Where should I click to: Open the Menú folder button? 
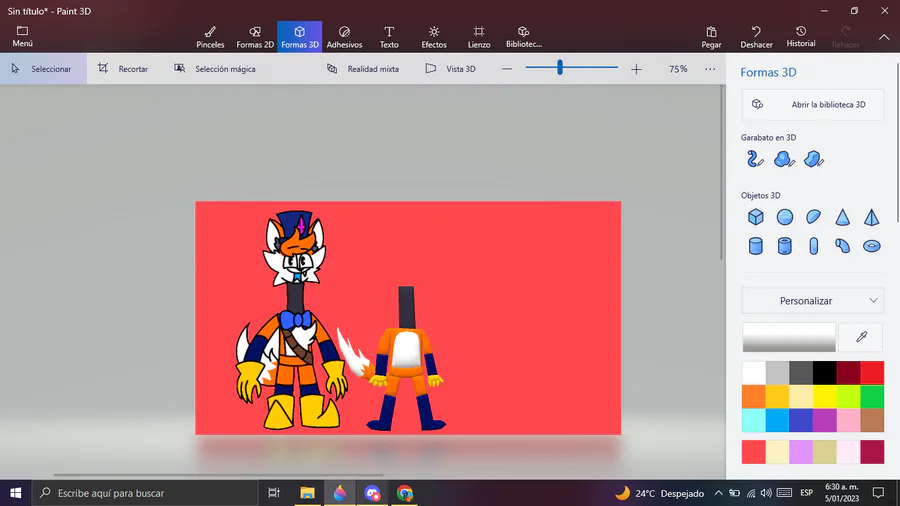click(22, 37)
